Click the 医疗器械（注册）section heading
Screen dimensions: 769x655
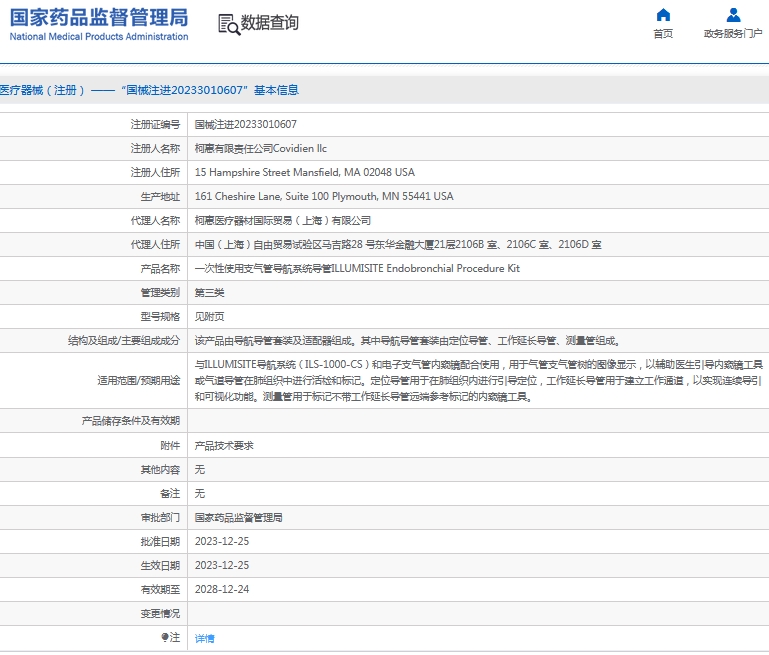click(42, 90)
